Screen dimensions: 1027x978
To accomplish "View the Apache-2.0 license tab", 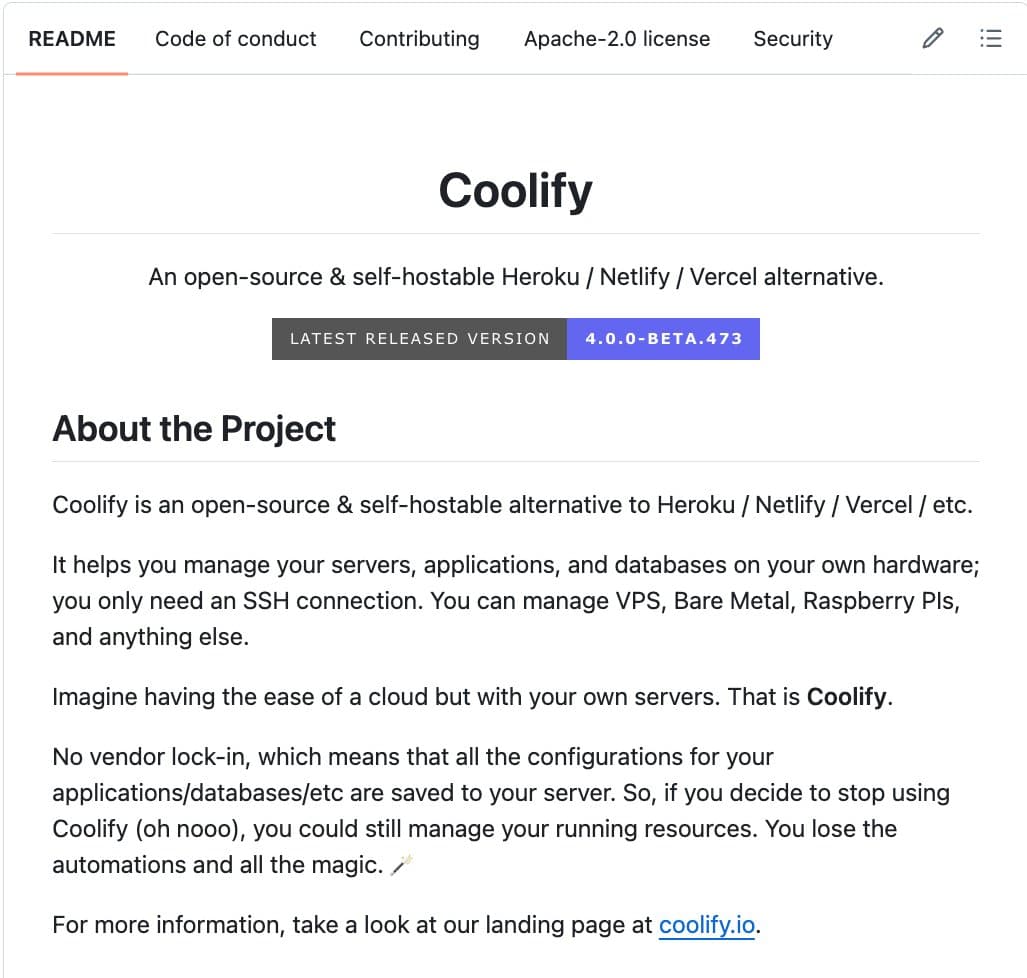I will pos(616,39).
